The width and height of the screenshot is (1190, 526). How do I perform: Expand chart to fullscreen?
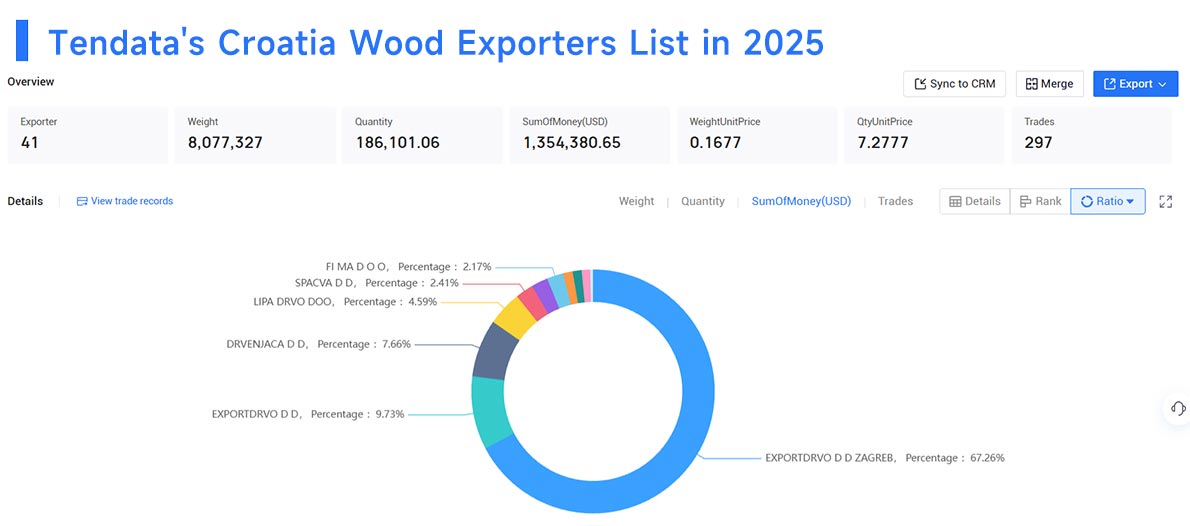point(1166,201)
